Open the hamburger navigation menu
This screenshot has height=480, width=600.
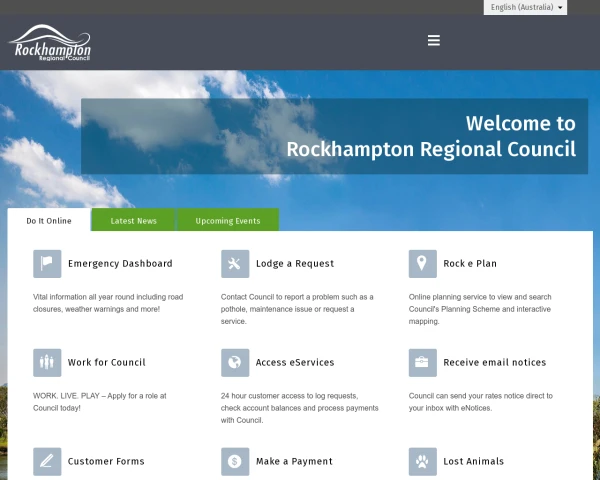tap(434, 41)
